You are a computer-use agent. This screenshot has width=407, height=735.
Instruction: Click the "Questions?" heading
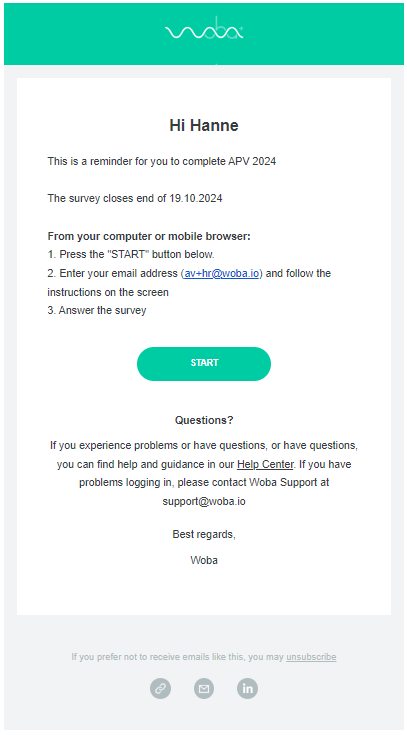pyautogui.click(x=204, y=420)
